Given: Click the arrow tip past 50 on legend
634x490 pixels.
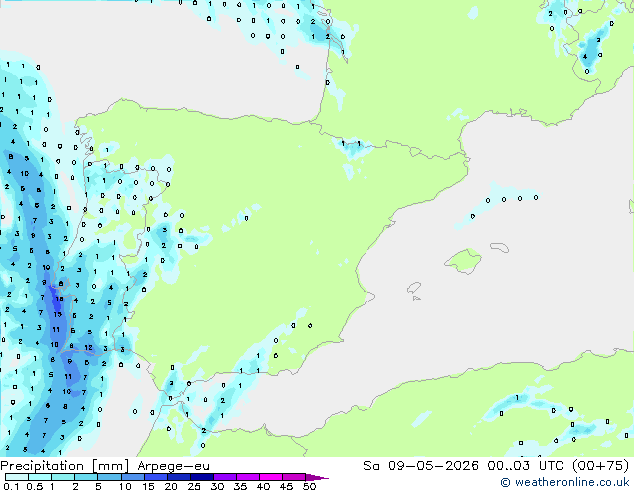Looking at the screenshot, I should [317, 477].
